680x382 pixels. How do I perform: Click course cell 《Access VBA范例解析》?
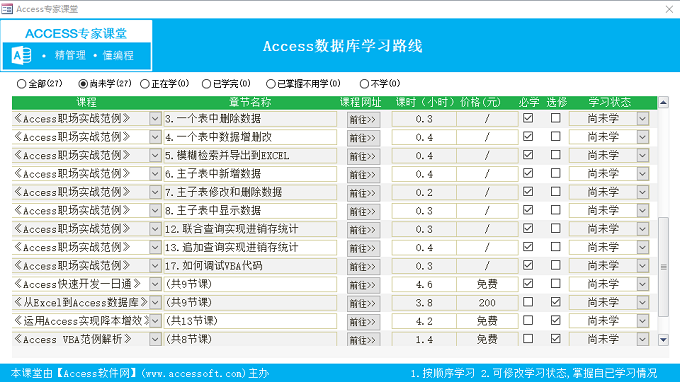point(81,339)
